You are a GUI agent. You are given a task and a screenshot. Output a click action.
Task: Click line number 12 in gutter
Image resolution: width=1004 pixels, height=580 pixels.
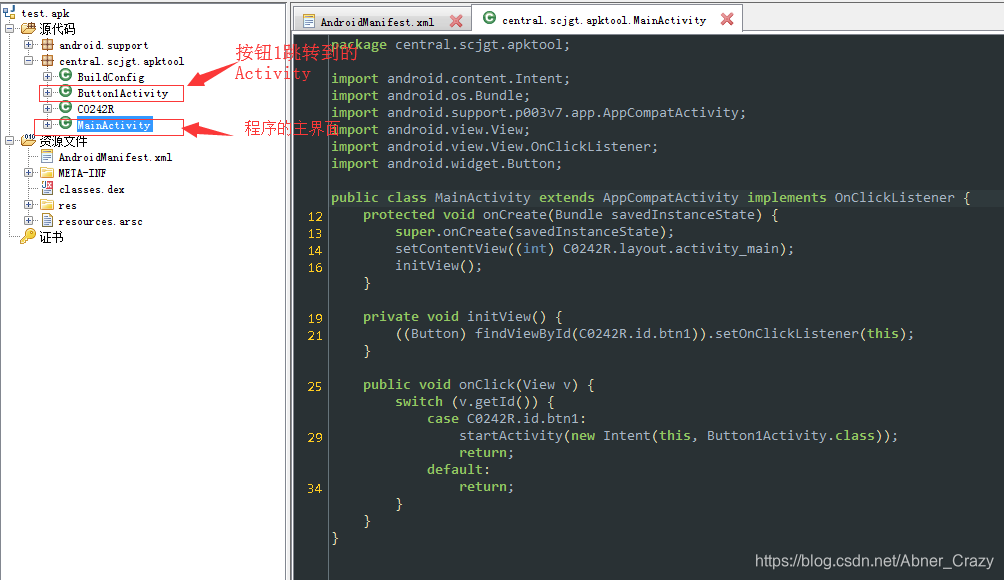click(315, 216)
